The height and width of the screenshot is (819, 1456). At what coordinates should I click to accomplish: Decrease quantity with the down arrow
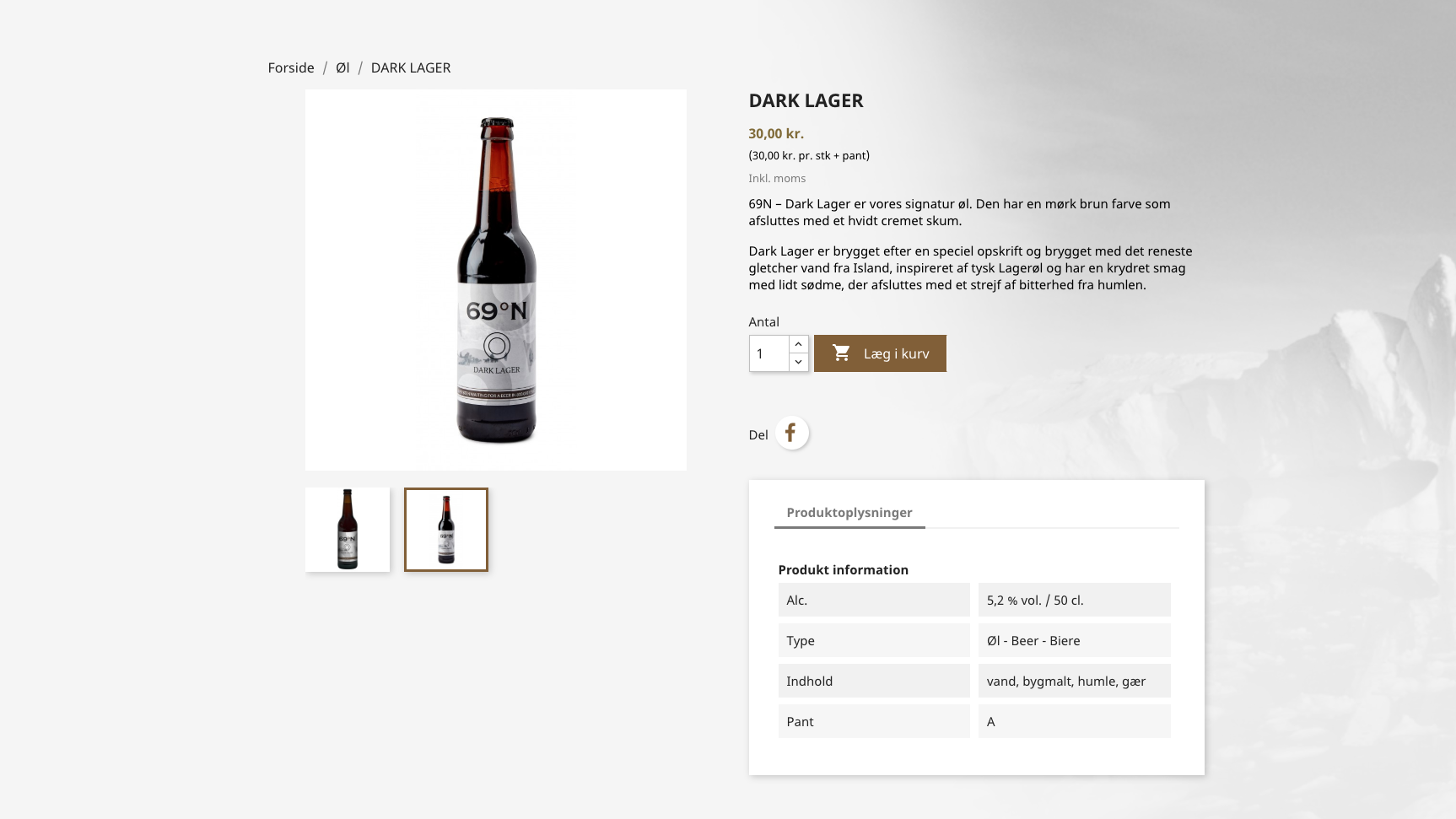(x=798, y=362)
